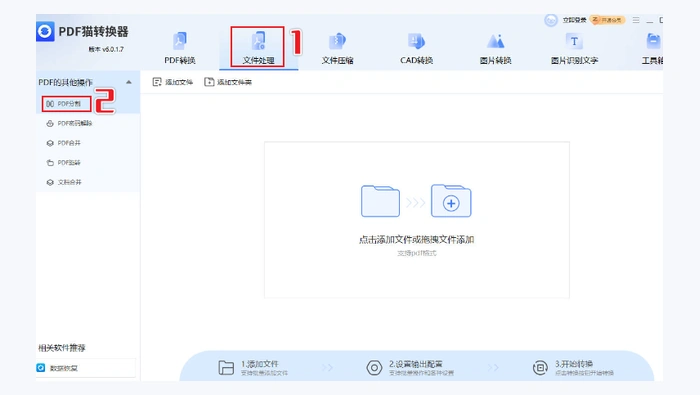The width and height of the screenshot is (700, 395).
Task: Click the 立即登录 login link
Action: coord(574,20)
